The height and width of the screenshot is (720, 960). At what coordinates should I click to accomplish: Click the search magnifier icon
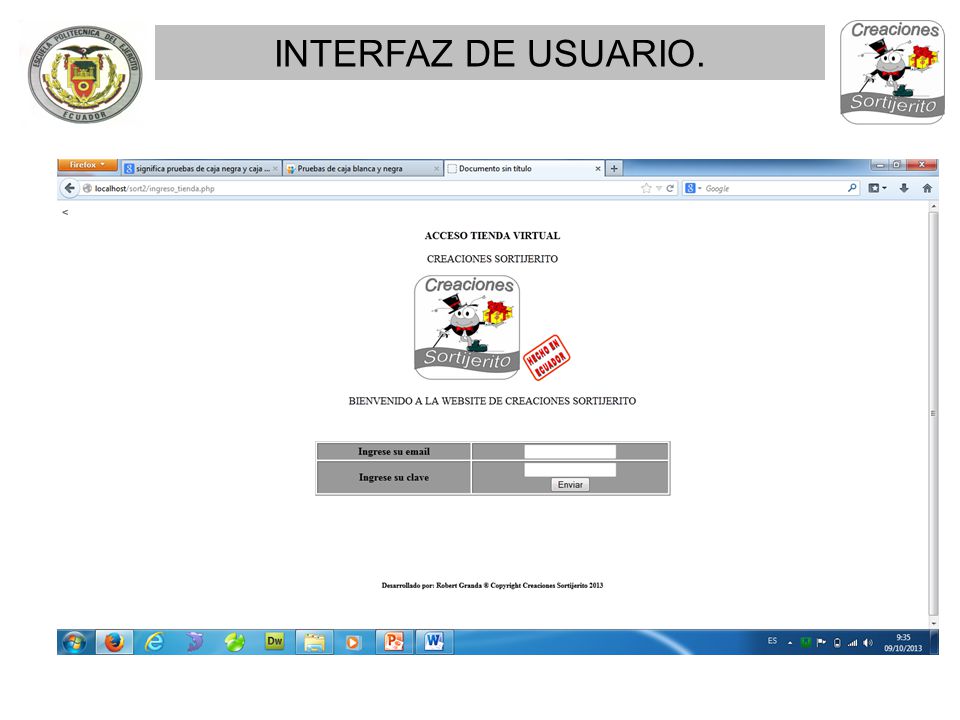coord(852,188)
